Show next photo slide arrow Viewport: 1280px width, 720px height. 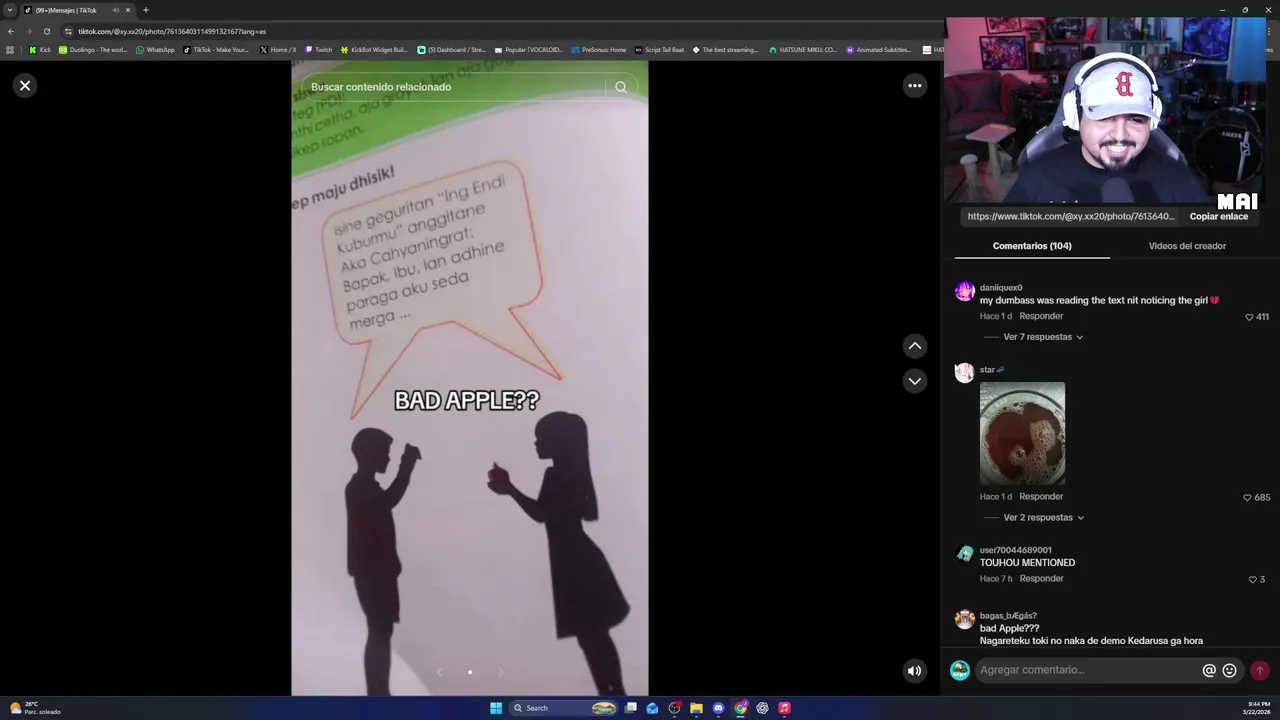(501, 672)
